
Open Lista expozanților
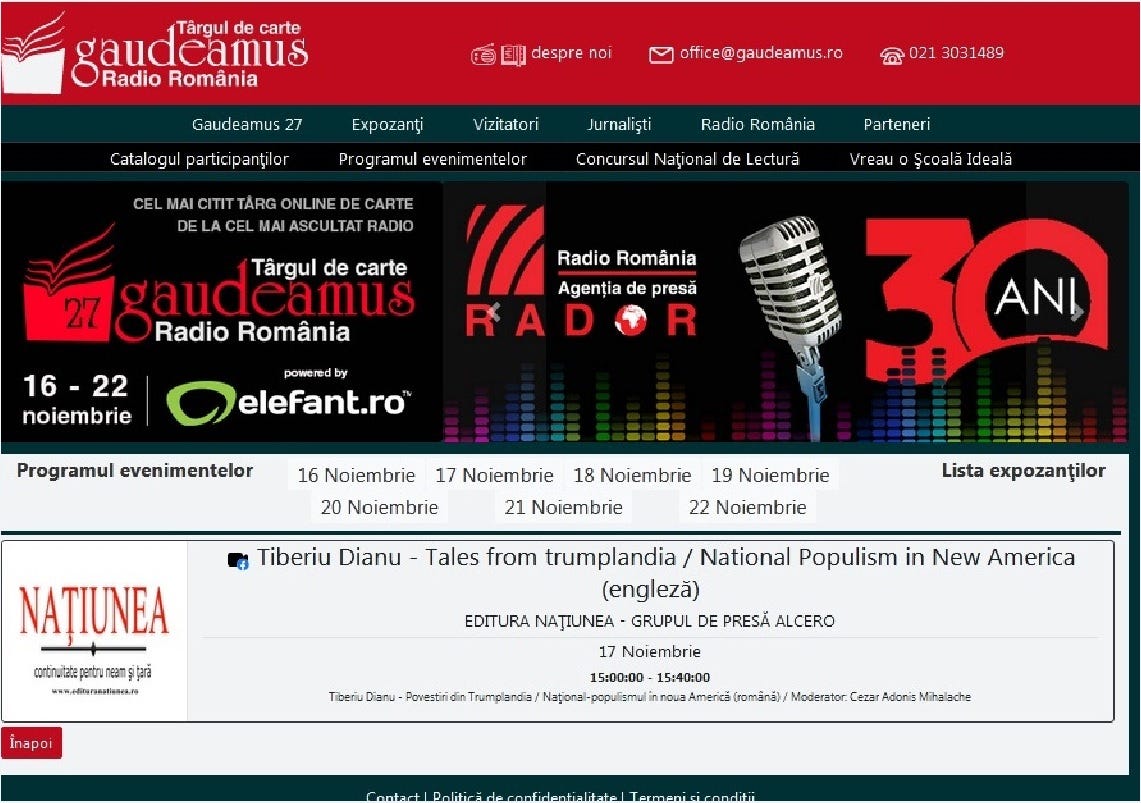pos(1023,471)
